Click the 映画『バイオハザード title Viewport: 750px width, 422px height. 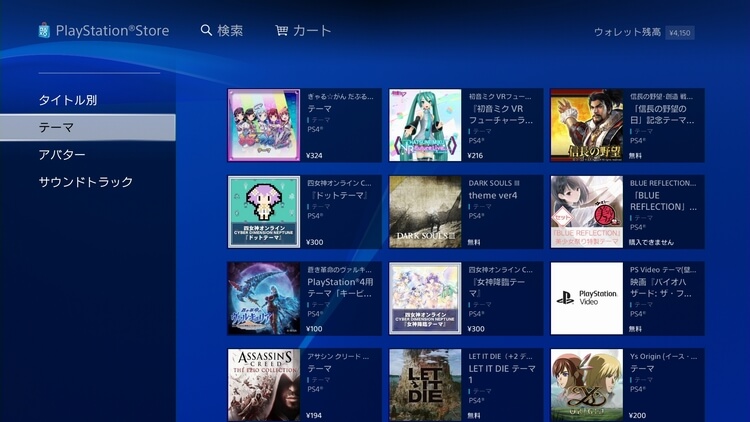pos(661,288)
